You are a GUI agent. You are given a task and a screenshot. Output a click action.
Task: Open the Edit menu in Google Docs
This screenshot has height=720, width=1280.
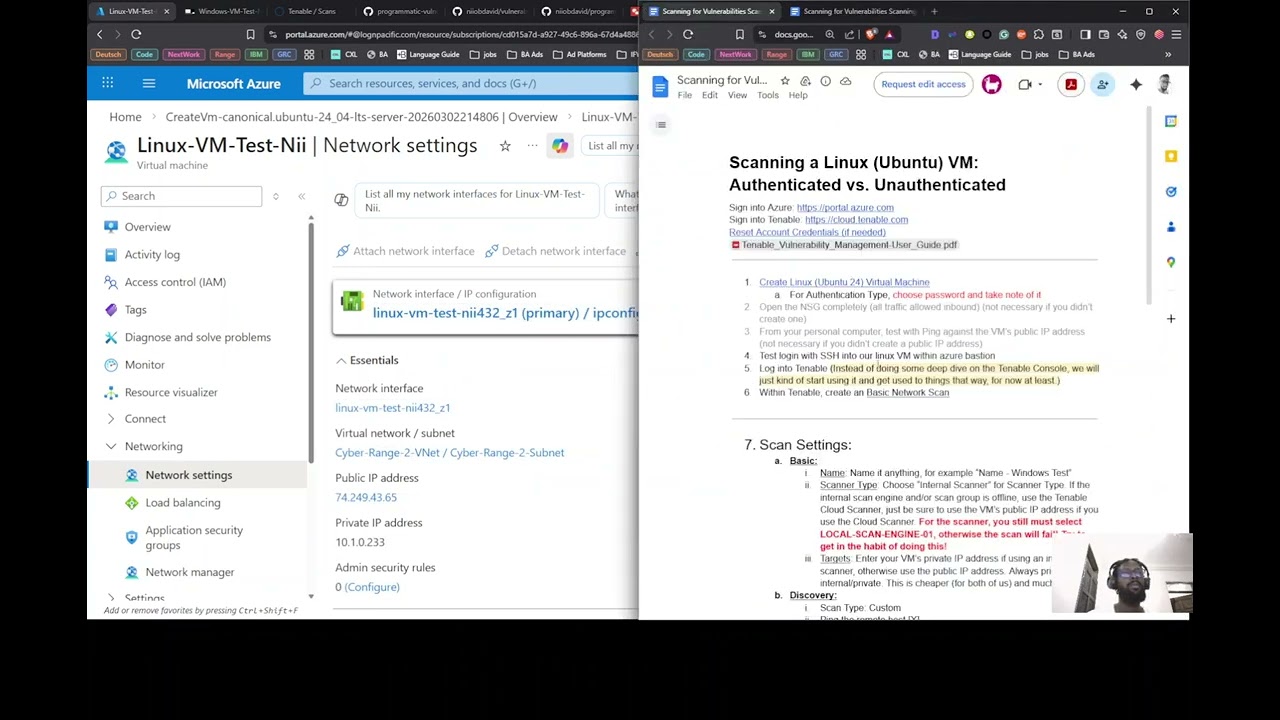pos(709,96)
